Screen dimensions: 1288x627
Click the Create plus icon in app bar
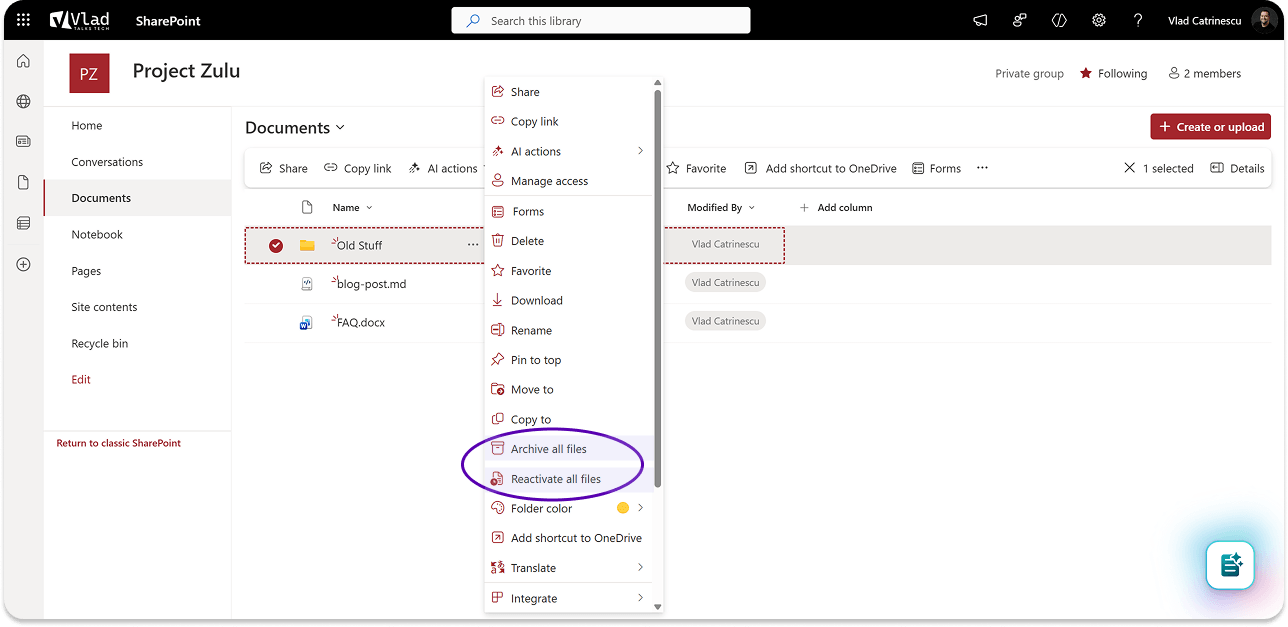click(23, 264)
